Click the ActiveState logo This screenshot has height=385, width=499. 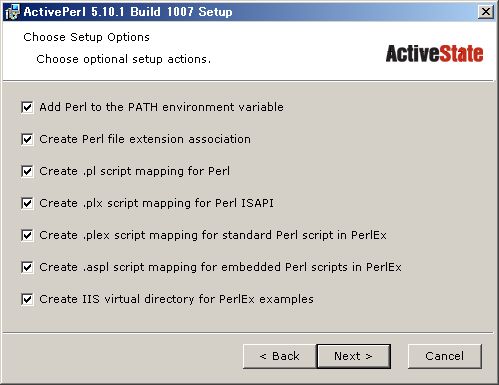(x=434, y=54)
